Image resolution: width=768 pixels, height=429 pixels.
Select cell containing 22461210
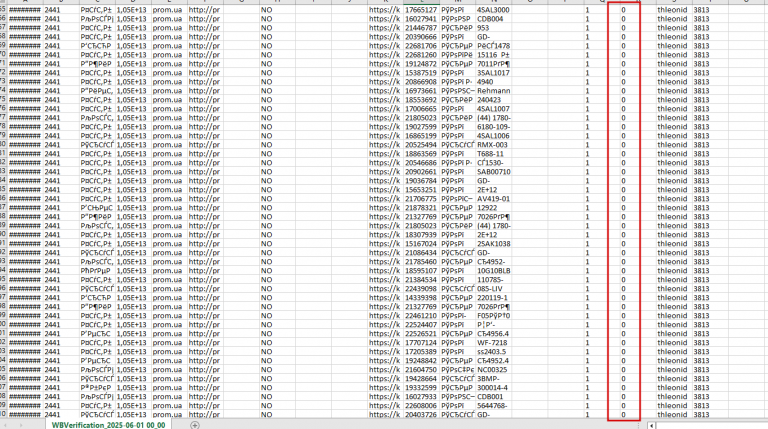[x=421, y=315]
